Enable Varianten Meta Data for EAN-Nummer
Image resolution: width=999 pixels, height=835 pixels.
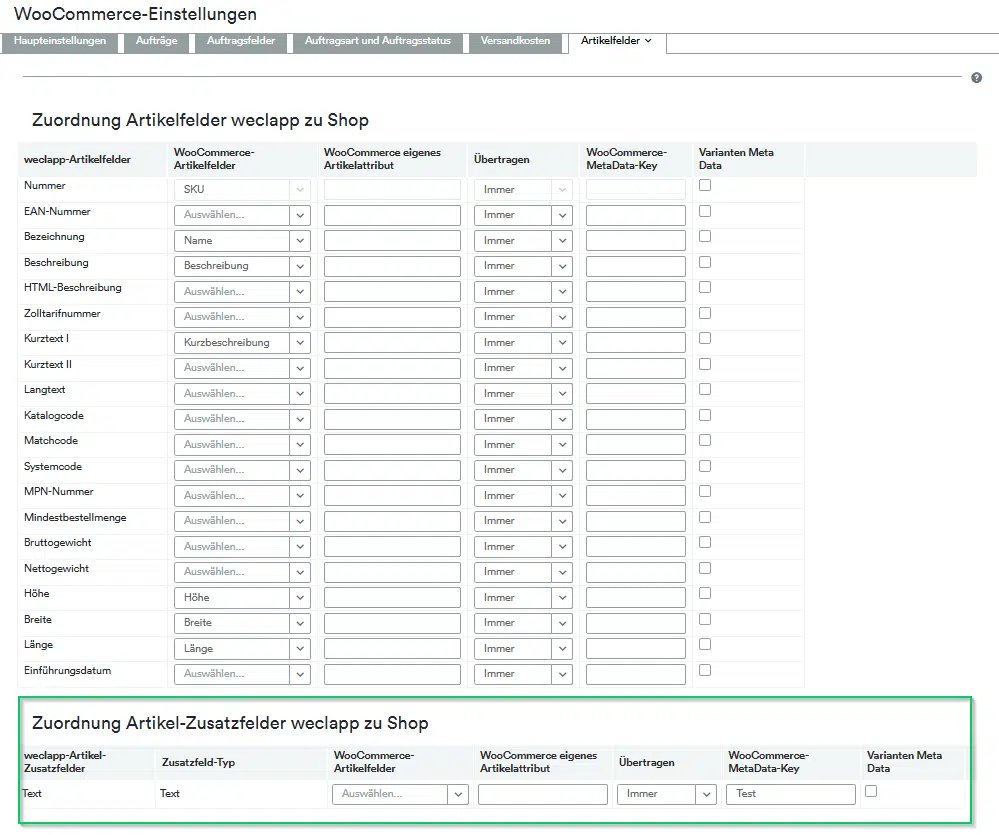coord(705,211)
